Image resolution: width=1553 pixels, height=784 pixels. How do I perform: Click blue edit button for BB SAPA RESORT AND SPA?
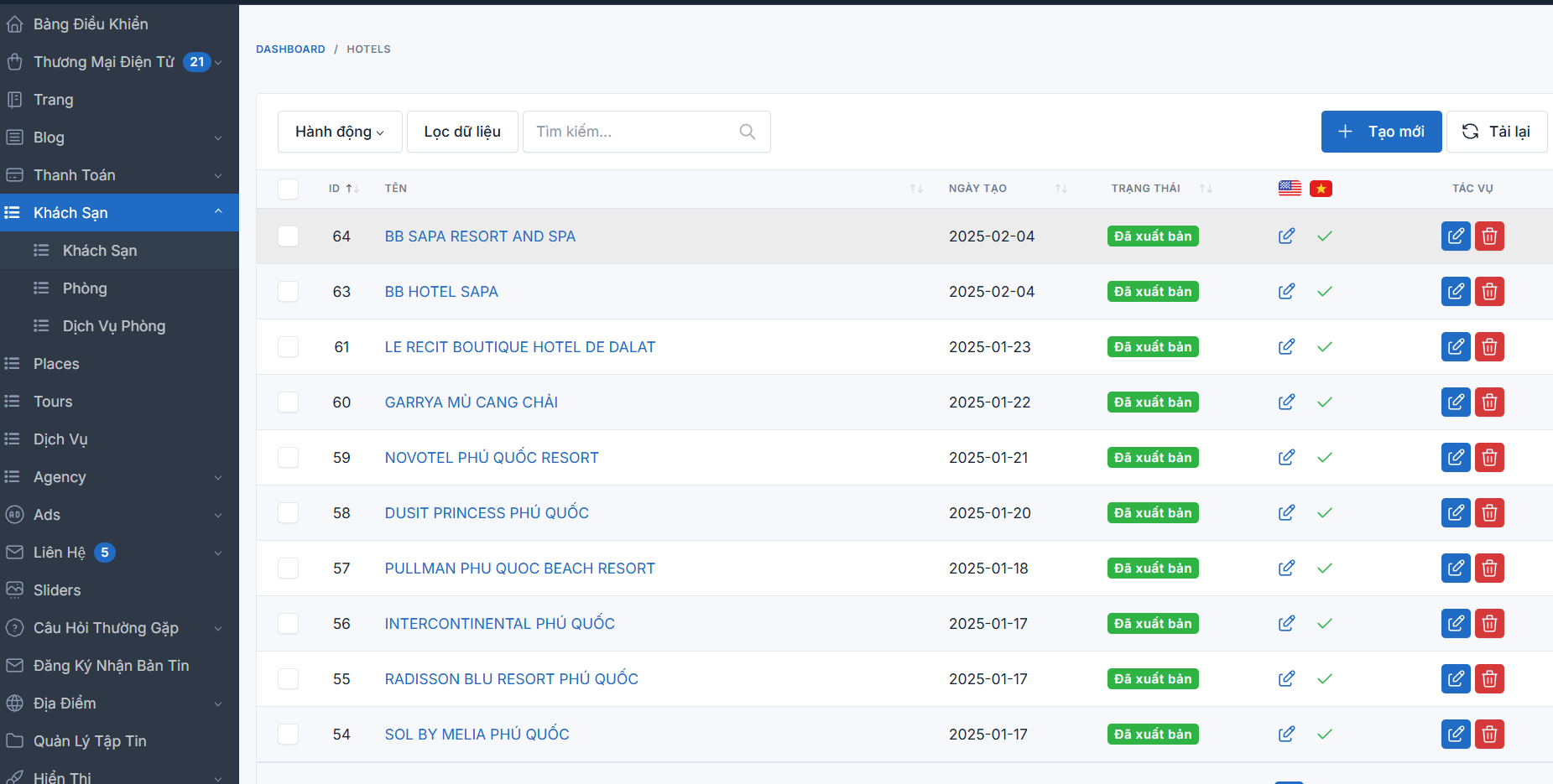[x=1456, y=236]
